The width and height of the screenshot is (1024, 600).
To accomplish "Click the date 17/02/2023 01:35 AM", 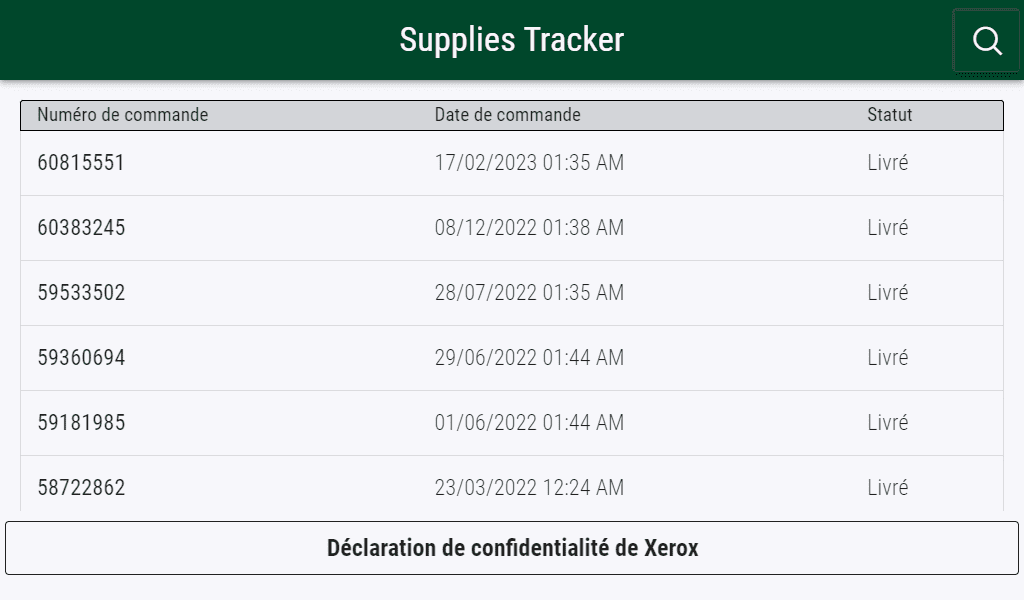I will 528,162.
